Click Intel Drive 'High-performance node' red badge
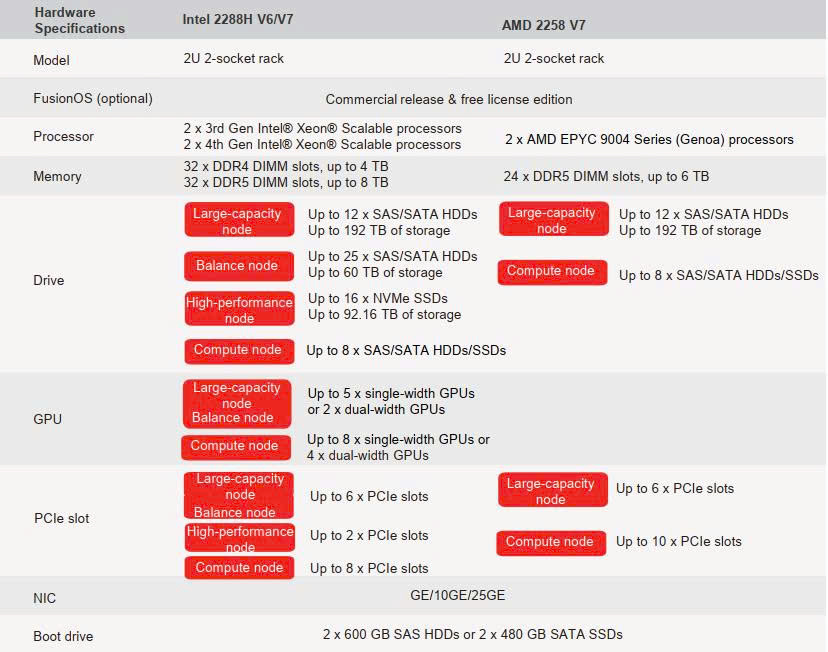This screenshot has width=828, height=652. click(240, 309)
